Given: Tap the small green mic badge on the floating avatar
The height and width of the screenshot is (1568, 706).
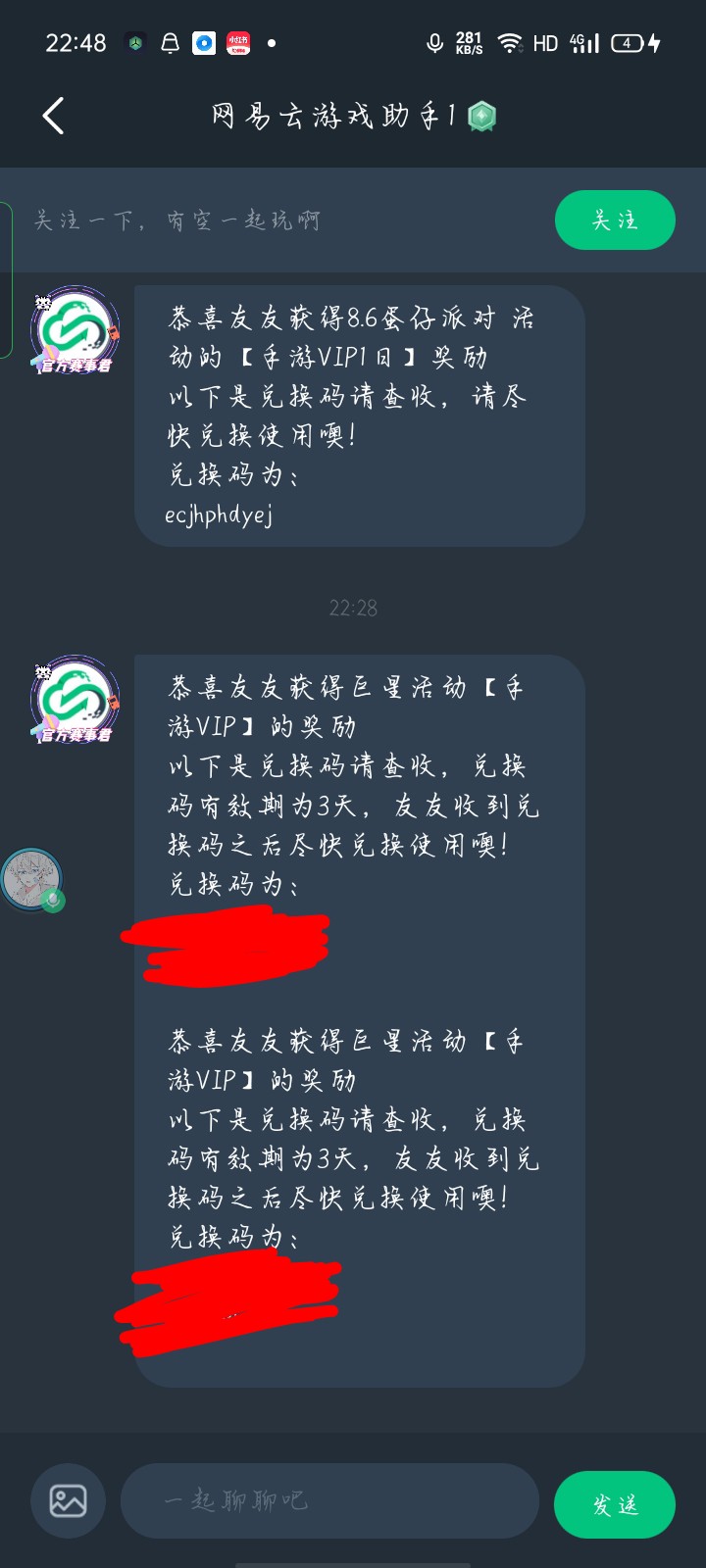Looking at the screenshot, I should click(x=53, y=901).
